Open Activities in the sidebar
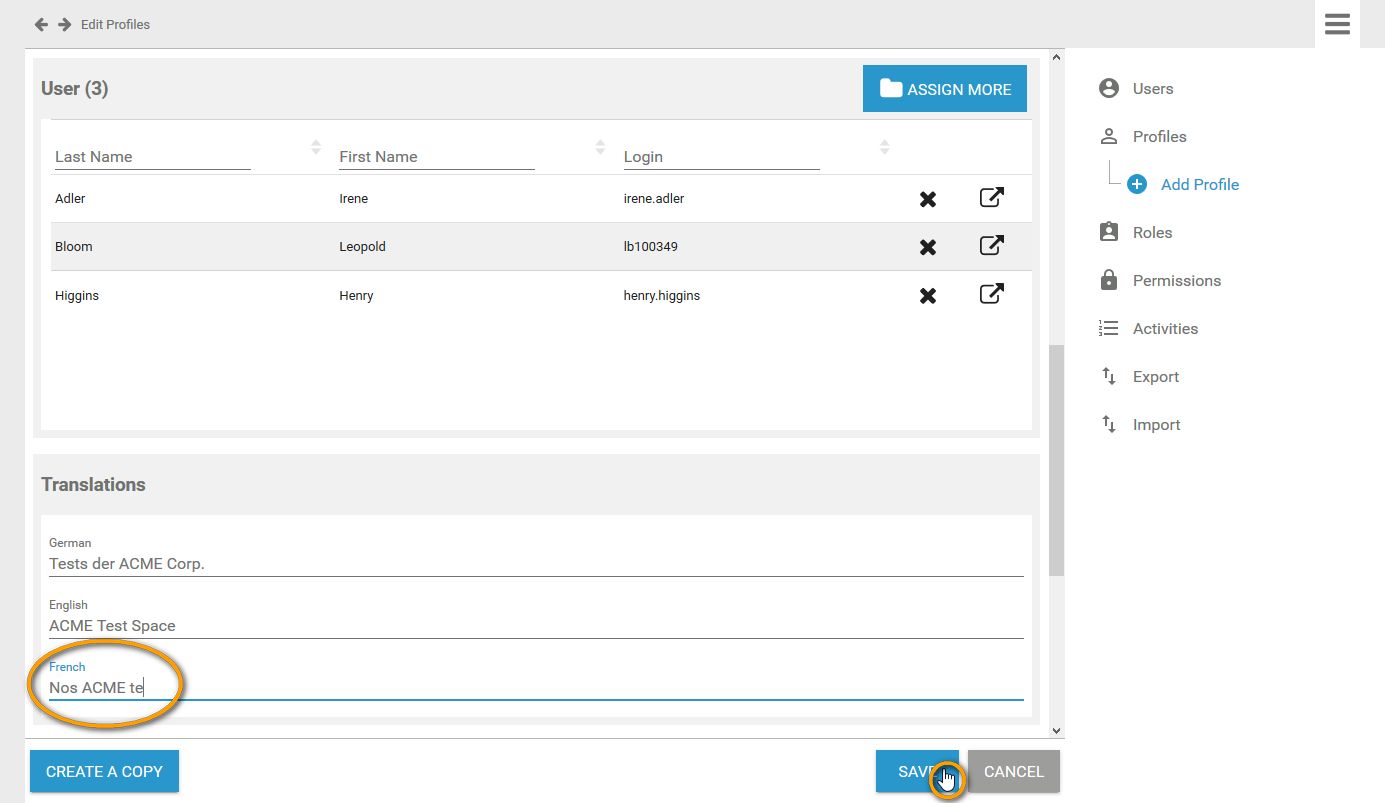Screen dimensions: 1385x803 tap(1164, 328)
